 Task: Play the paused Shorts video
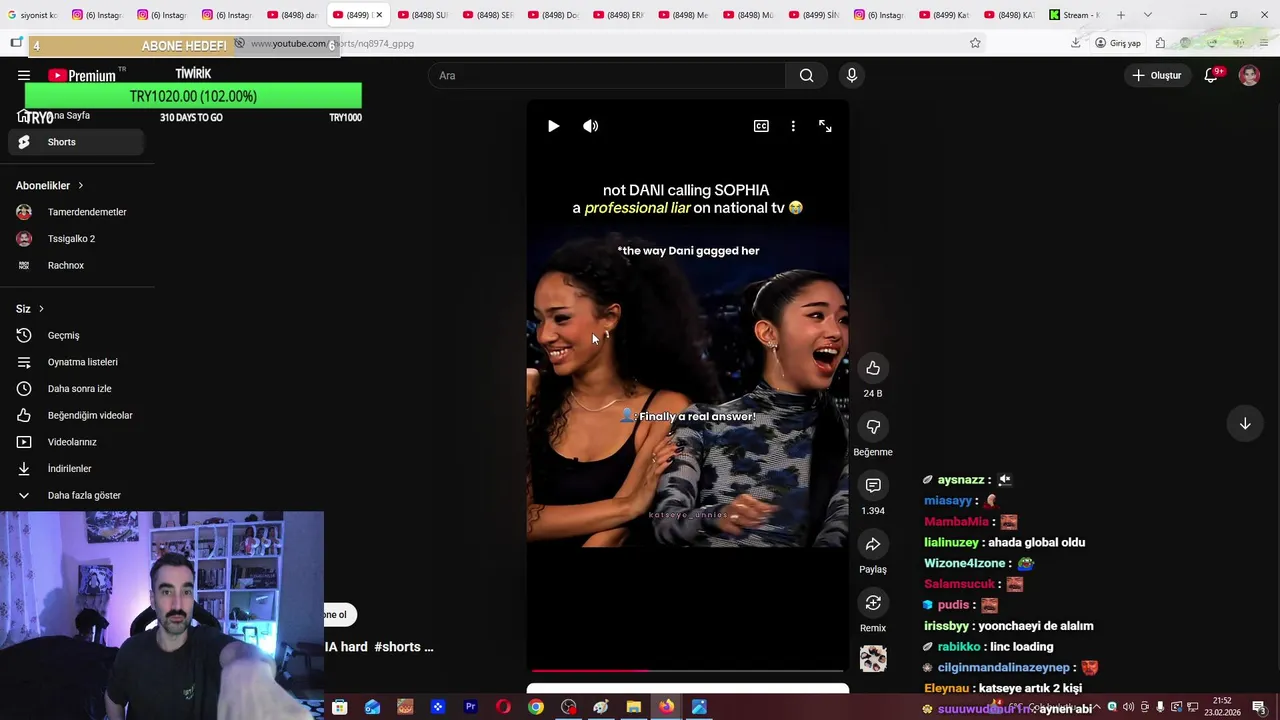pos(553,126)
